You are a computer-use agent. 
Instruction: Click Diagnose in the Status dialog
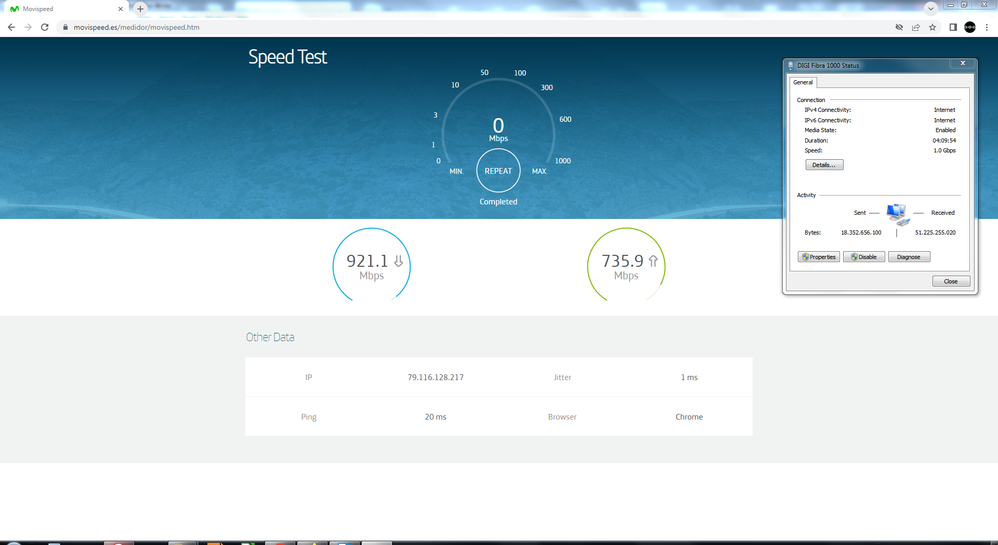point(909,257)
